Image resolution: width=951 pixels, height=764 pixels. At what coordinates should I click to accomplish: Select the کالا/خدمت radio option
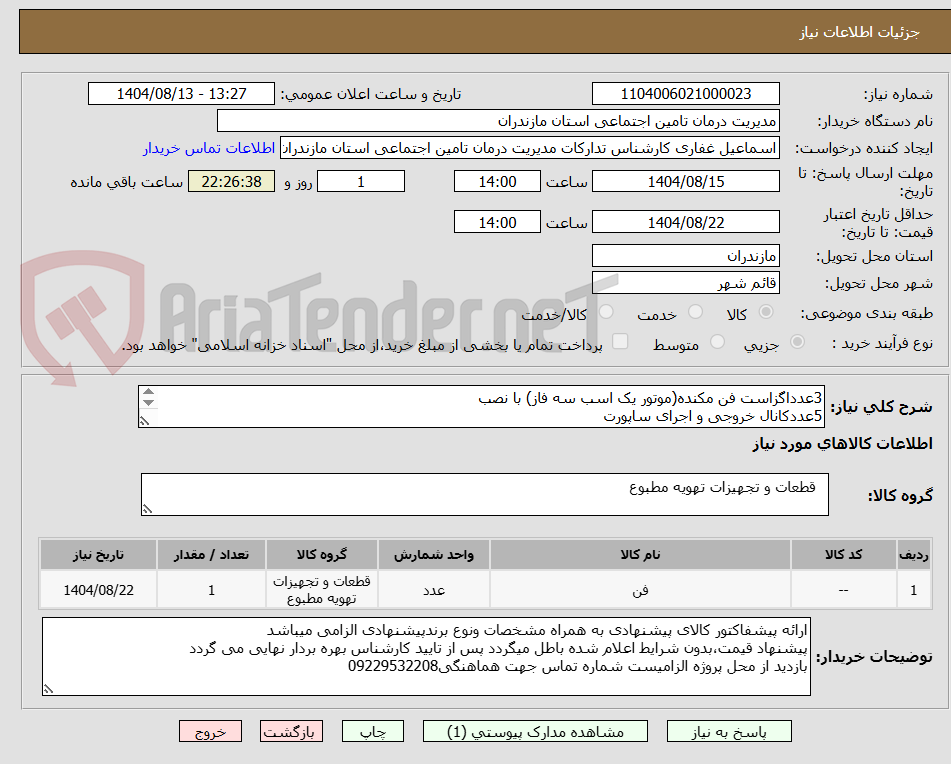click(606, 313)
